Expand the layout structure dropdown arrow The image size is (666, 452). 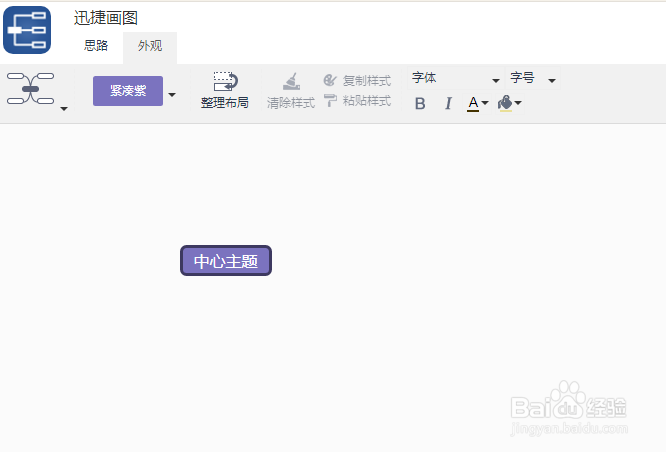tap(64, 109)
